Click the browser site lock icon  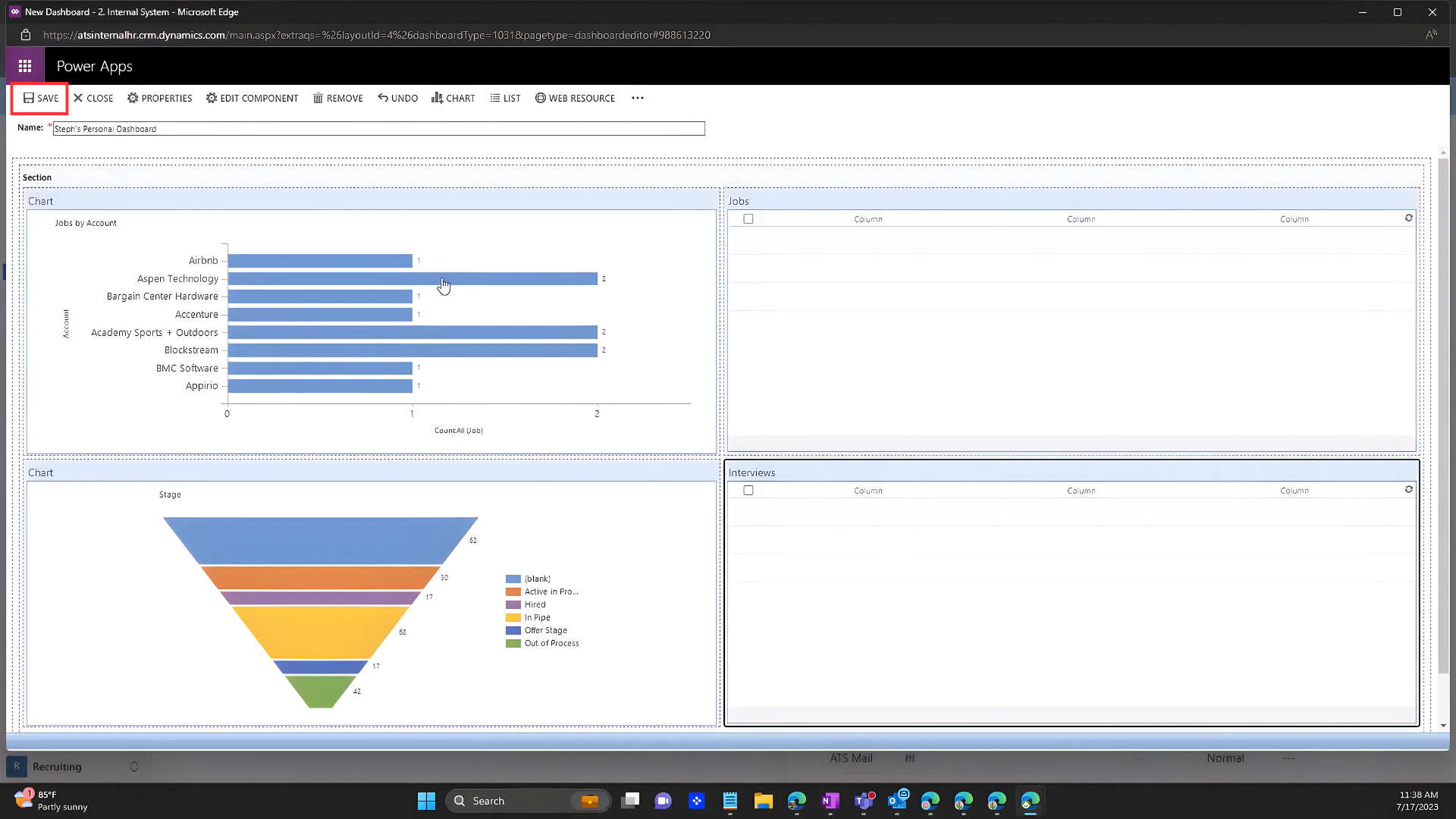click(x=26, y=35)
